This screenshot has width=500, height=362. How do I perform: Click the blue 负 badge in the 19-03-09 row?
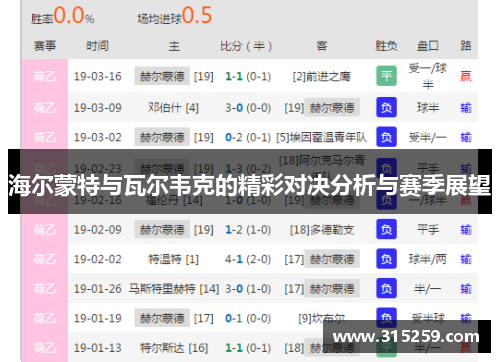[x=386, y=107]
